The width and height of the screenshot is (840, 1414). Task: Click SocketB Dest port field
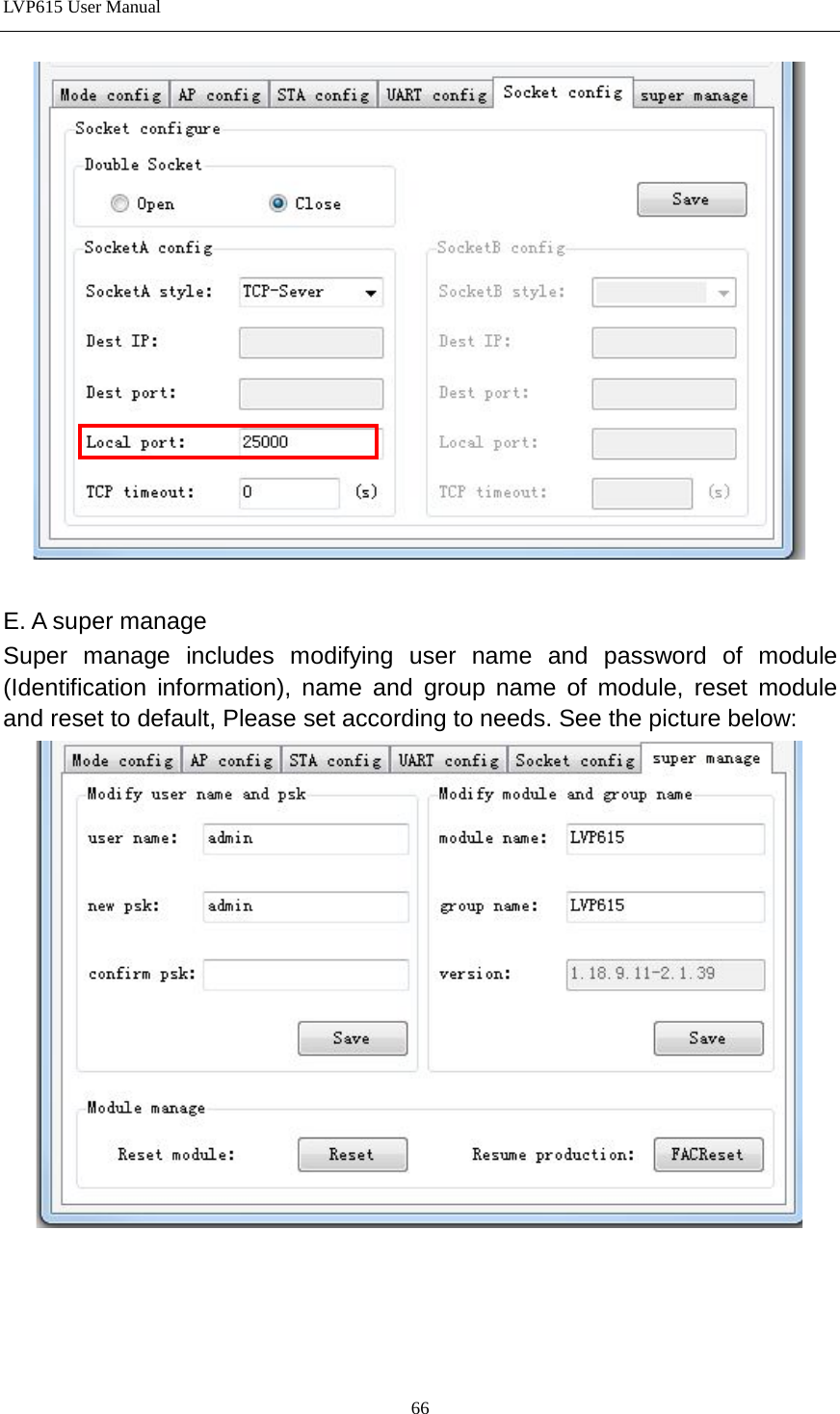pyautogui.click(x=664, y=393)
